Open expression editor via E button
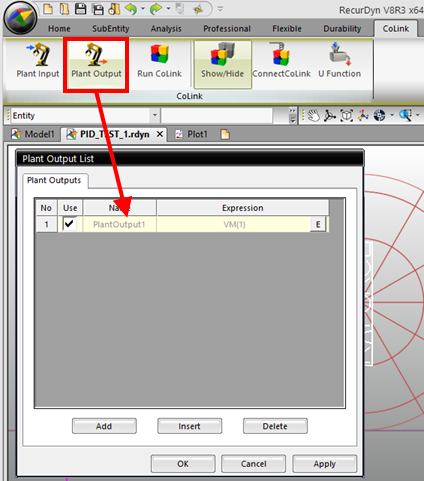Viewport: 424px width, 481px height. [318, 224]
